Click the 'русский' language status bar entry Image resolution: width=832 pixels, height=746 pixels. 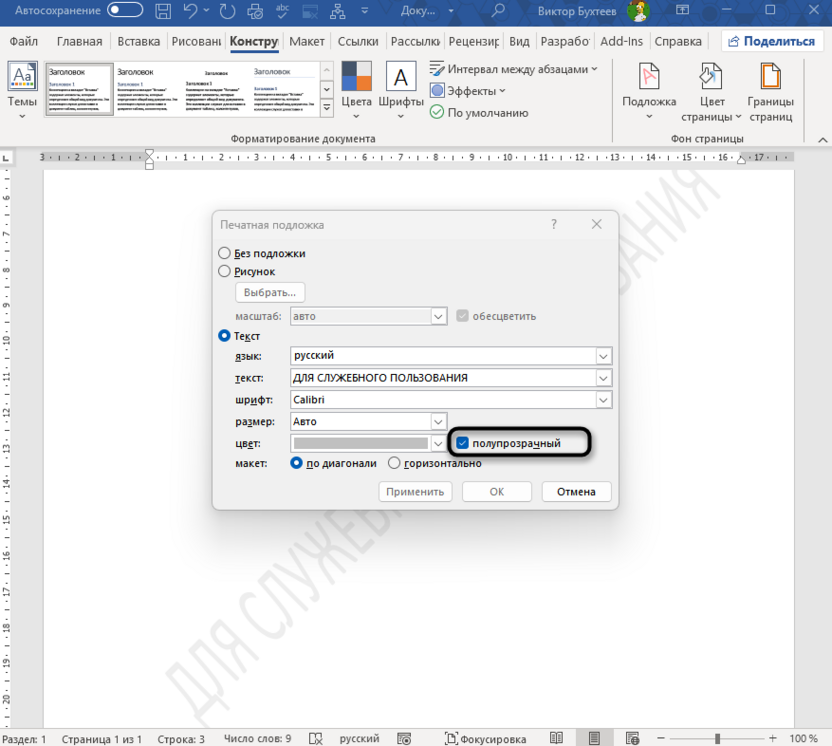[359, 739]
